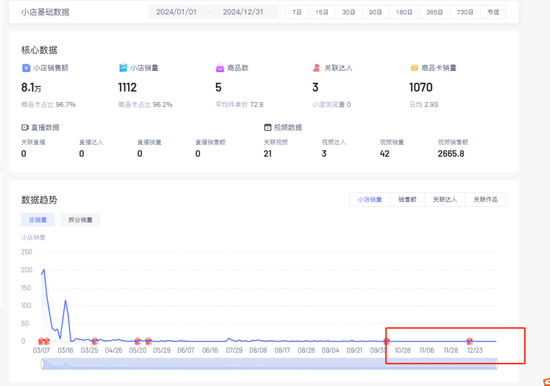The image size is (550, 386).
Task: Click the 07/29 axis label
Action: [234, 350]
